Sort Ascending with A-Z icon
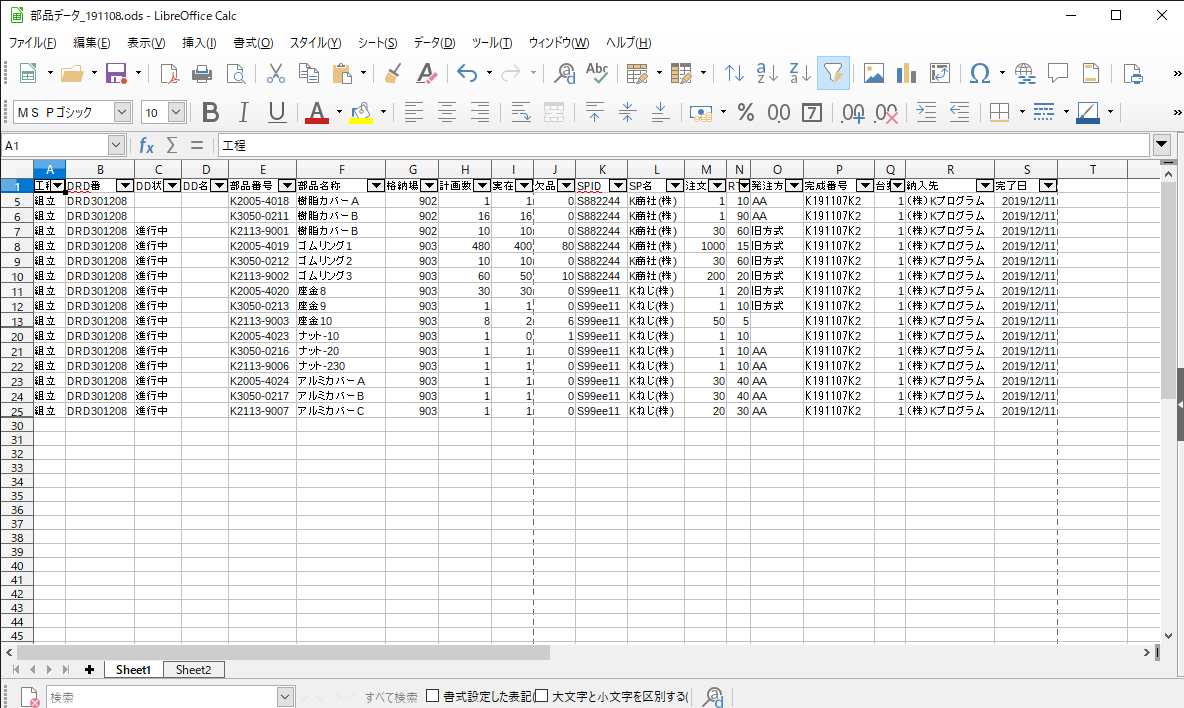This screenshot has width=1184, height=708. (x=767, y=73)
